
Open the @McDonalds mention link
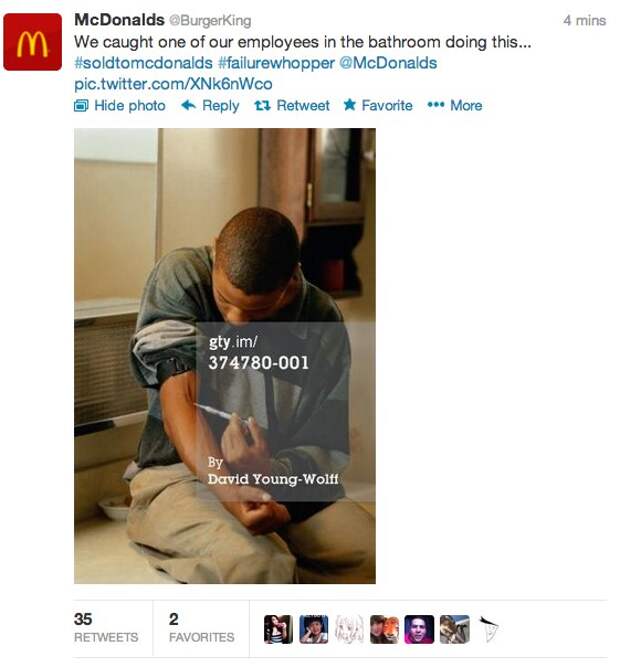(x=388, y=63)
